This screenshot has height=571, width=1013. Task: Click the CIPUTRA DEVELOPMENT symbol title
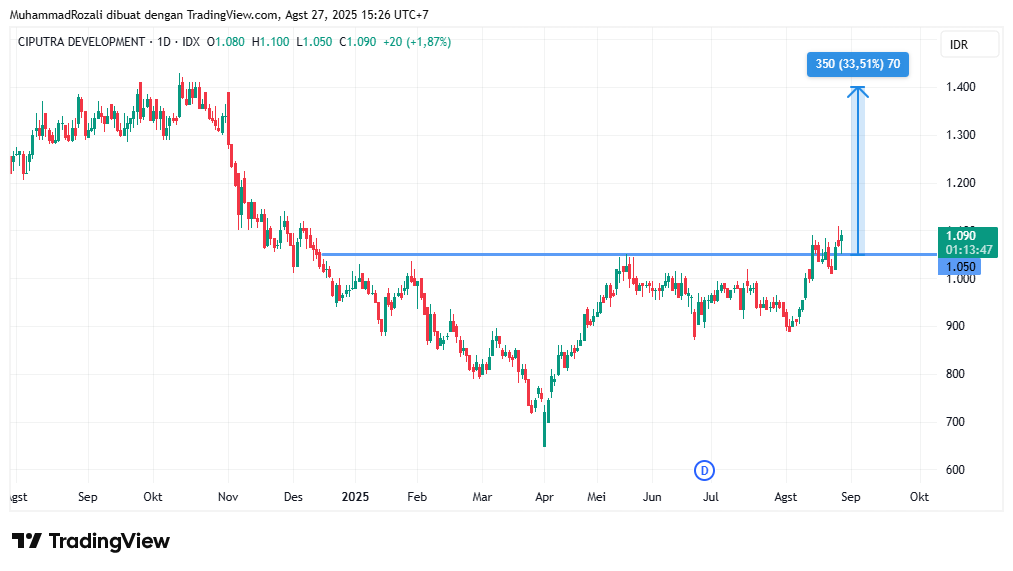(81, 42)
